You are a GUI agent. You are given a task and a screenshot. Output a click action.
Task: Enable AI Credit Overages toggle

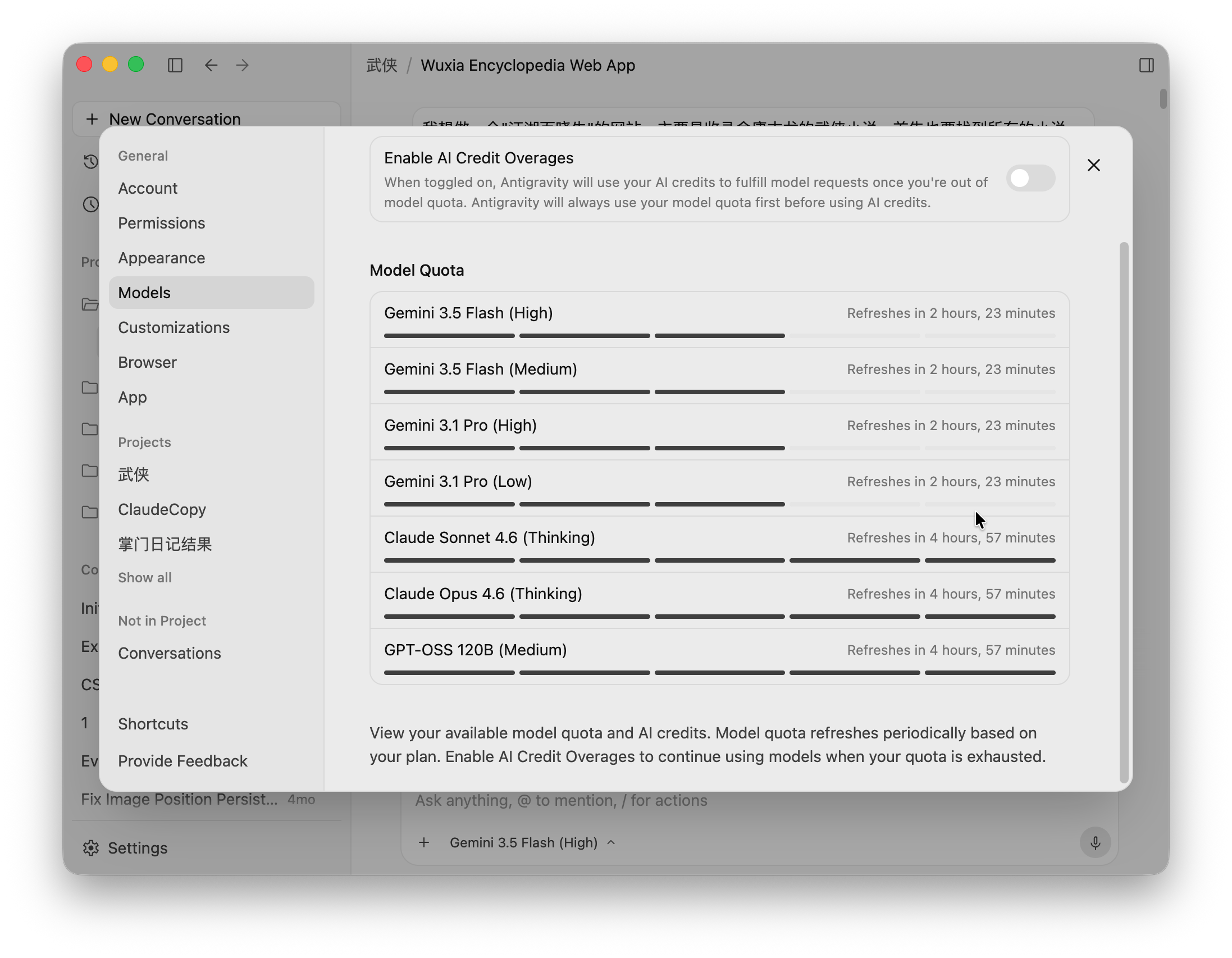1030,178
